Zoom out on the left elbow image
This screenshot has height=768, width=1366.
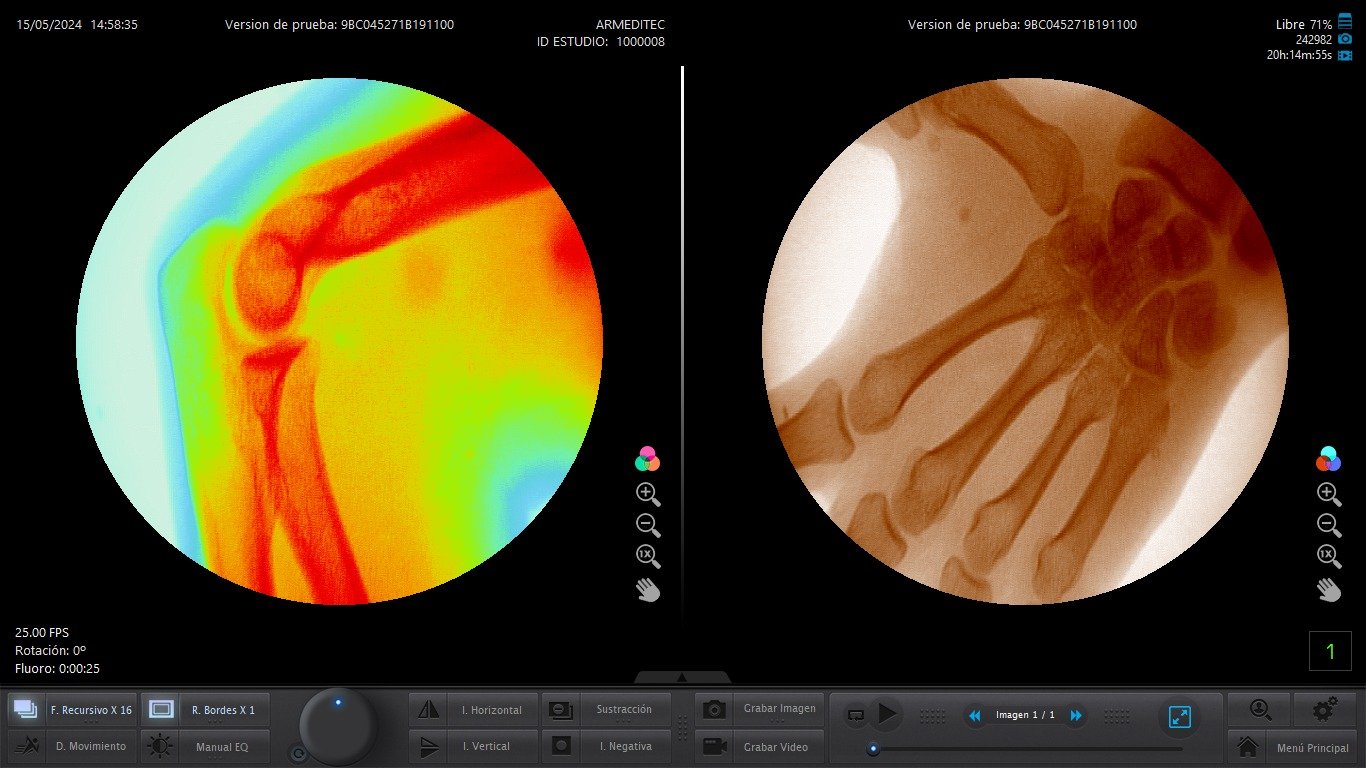646,525
